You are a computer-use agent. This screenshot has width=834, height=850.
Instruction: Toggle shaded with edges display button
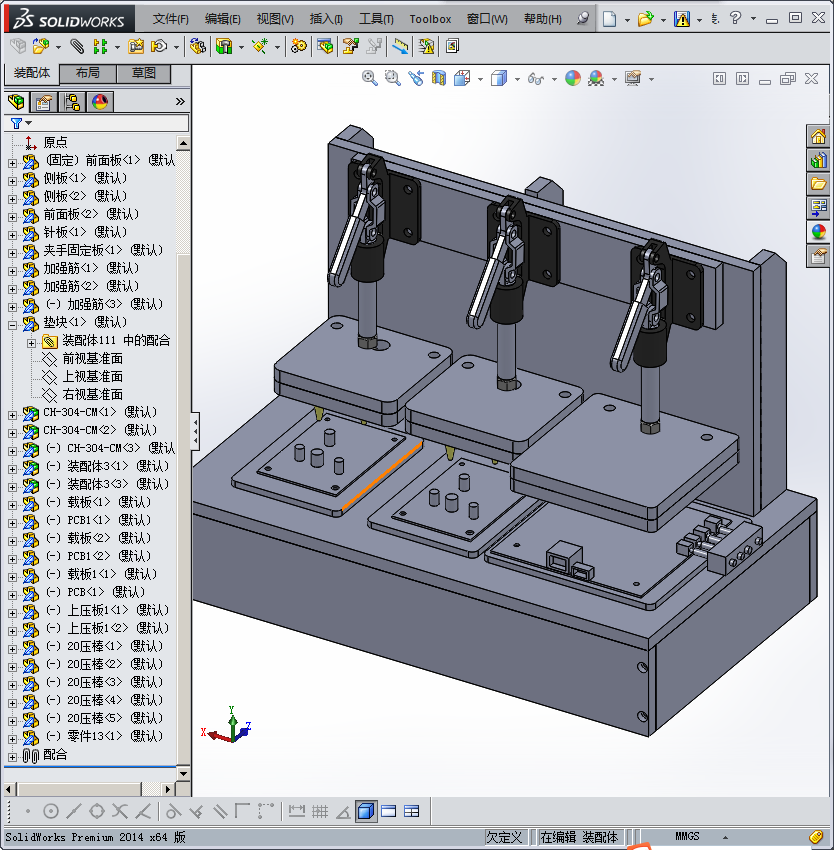(x=366, y=811)
